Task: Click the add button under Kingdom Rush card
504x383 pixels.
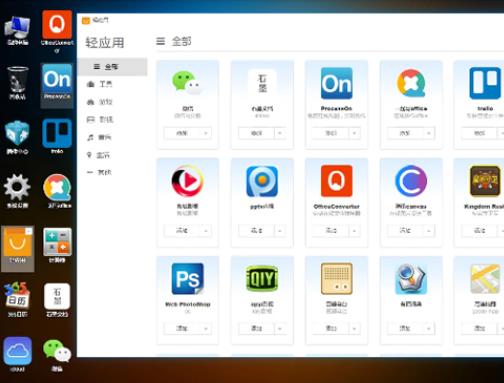Action: pos(479,231)
